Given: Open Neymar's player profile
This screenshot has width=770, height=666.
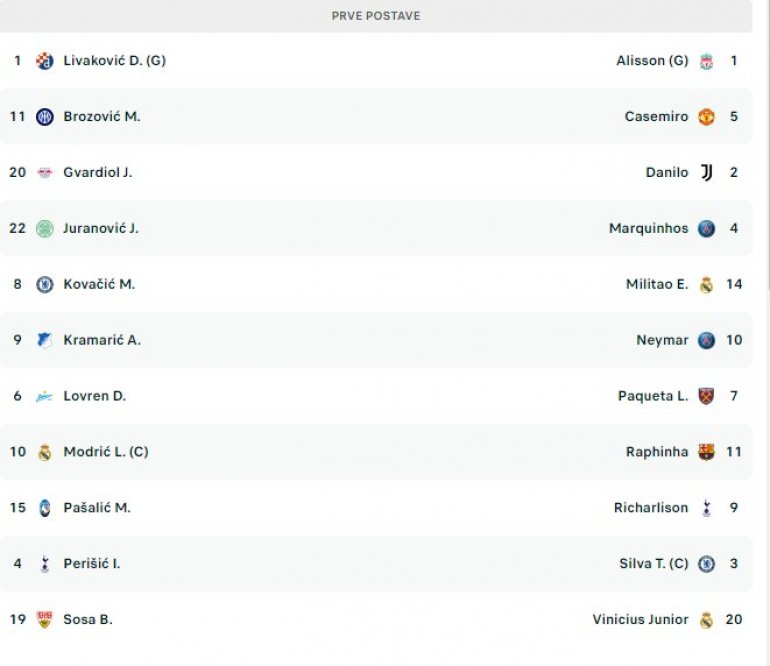Looking at the screenshot, I should pyautogui.click(x=662, y=340).
